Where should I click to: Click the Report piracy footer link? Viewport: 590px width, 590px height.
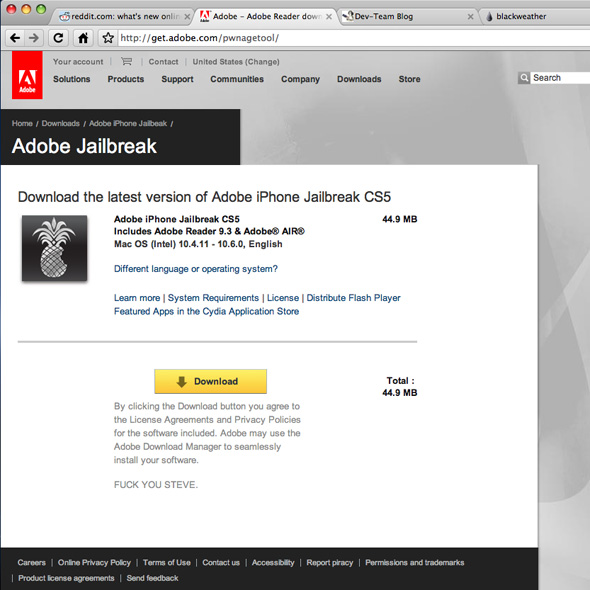330,563
